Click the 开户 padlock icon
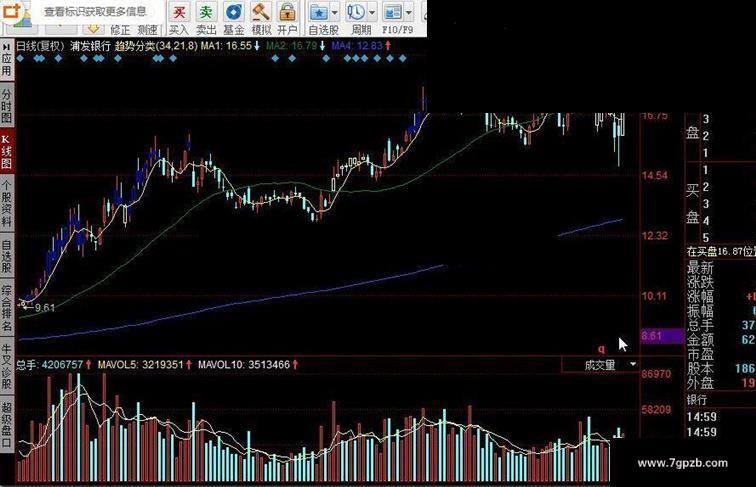Screen dimensions: 756x487 (x=287, y=12)
